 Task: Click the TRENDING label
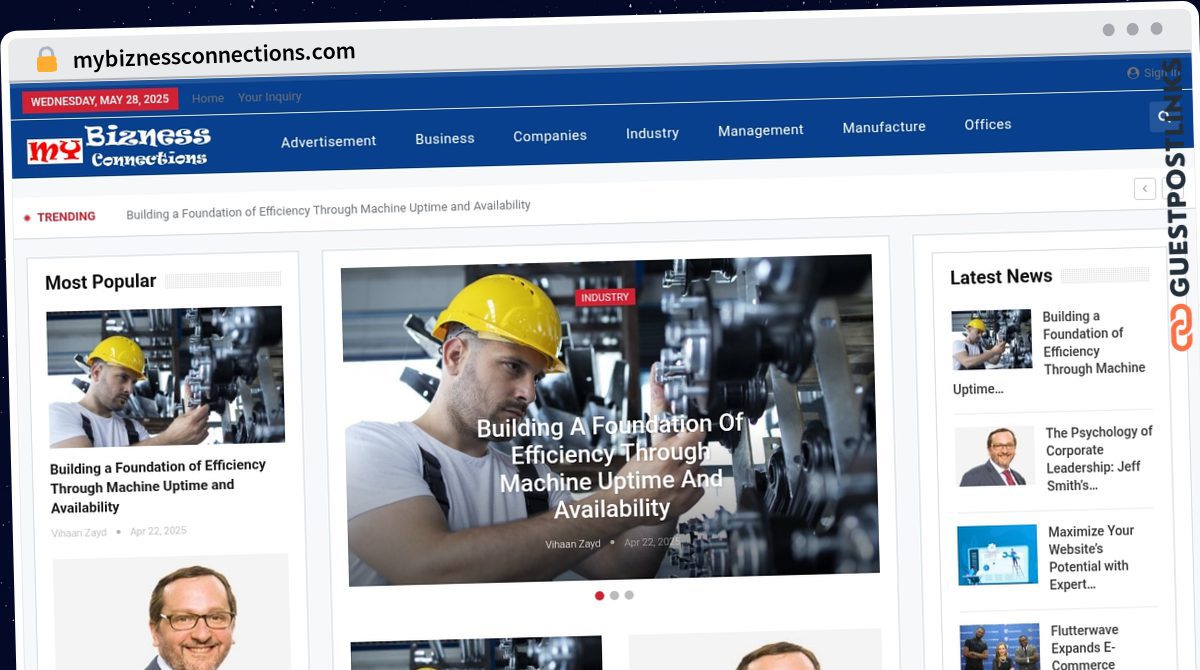click(x=66, y=216)
